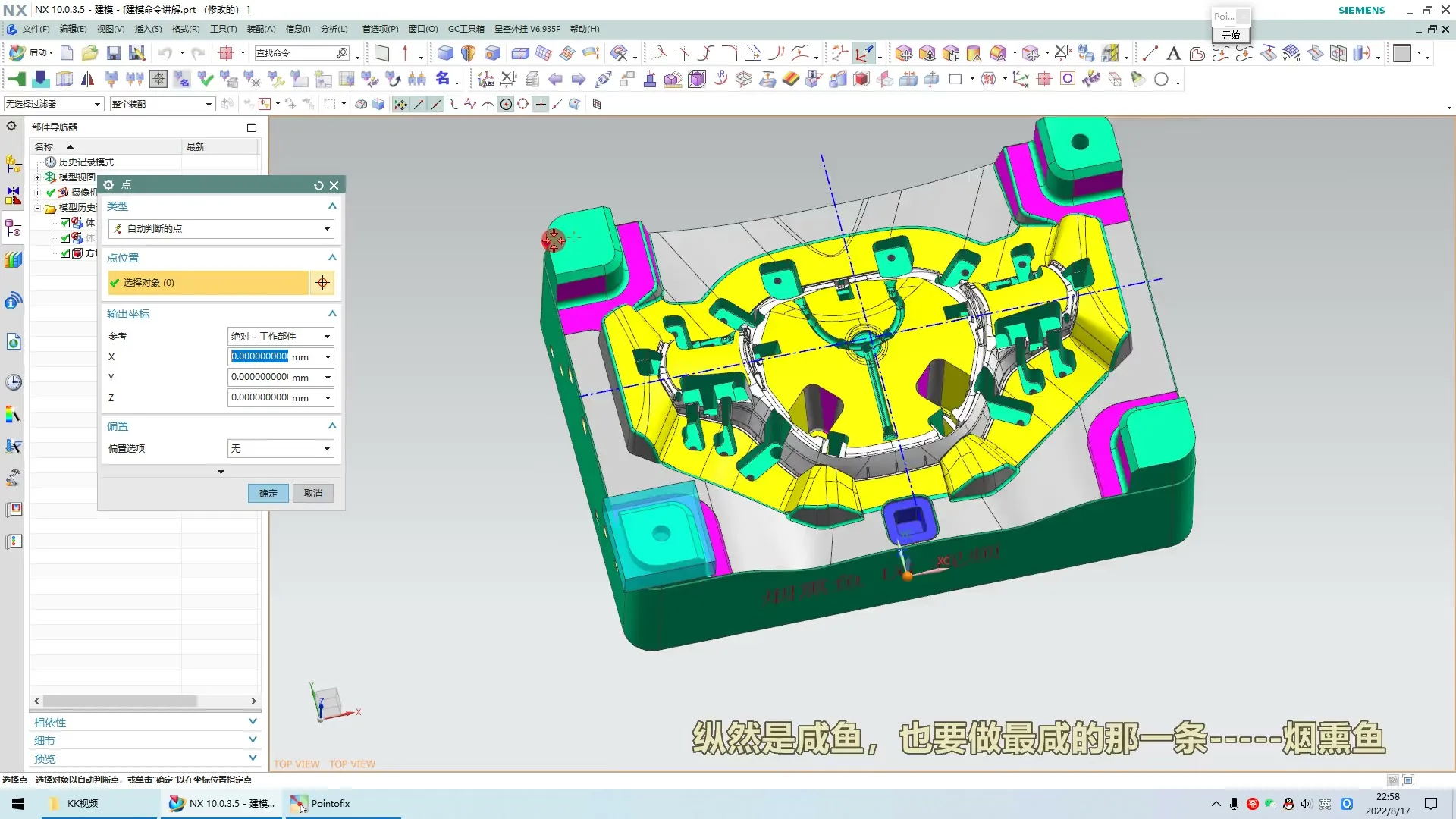Open the 偏置选项 dropdown
1456x819 pixels.
(x=281, y=449)
